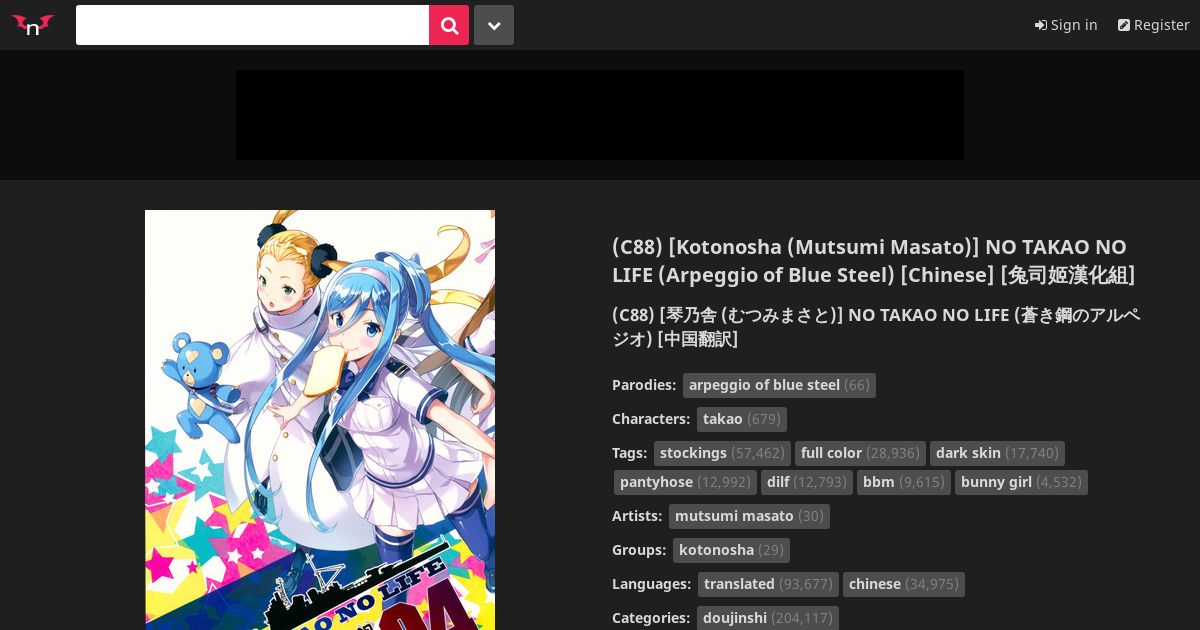Select the takao character tag
This screenshot has height=630, width=1200.
(x=742, y=419)
